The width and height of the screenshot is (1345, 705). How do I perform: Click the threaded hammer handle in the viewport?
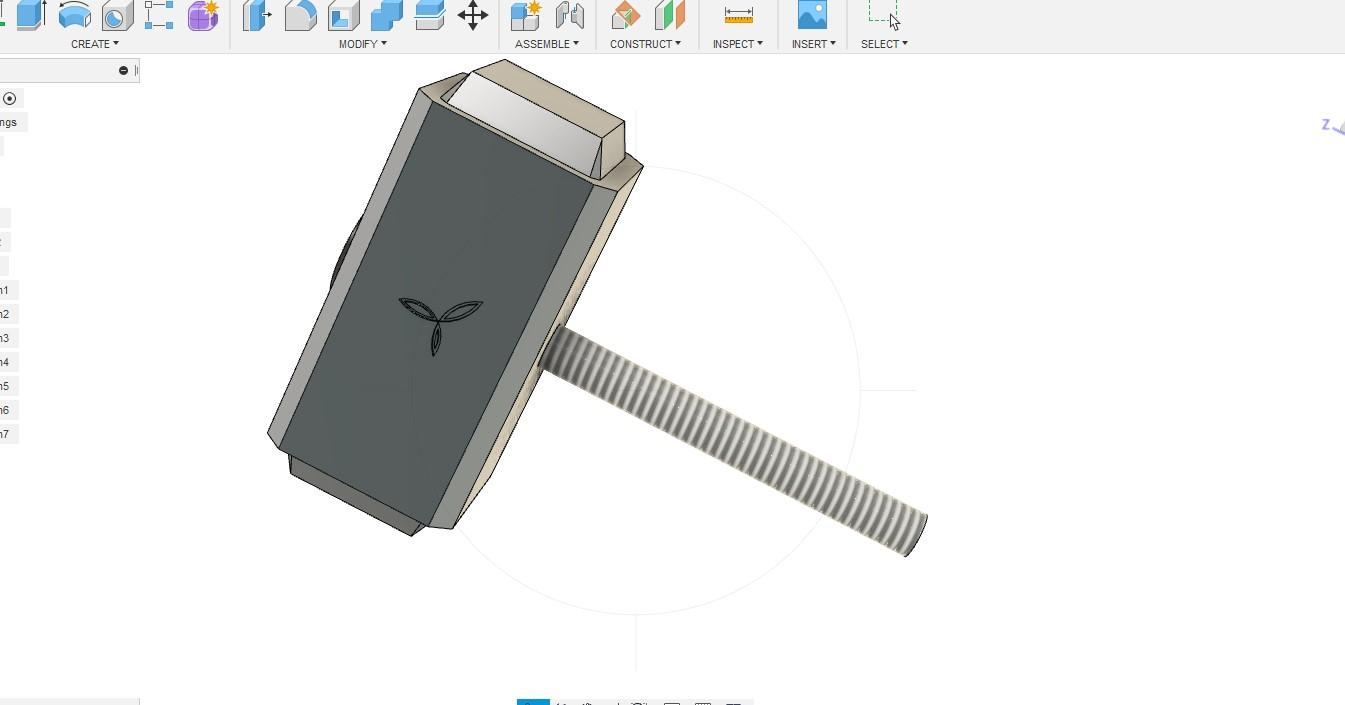point(735,440)
